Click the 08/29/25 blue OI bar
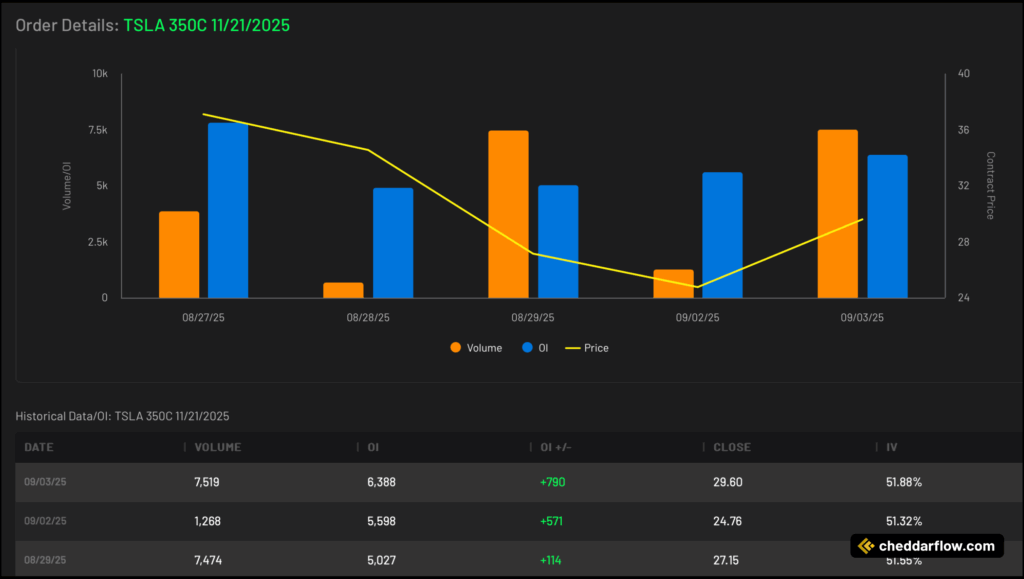 coord(558,242)
